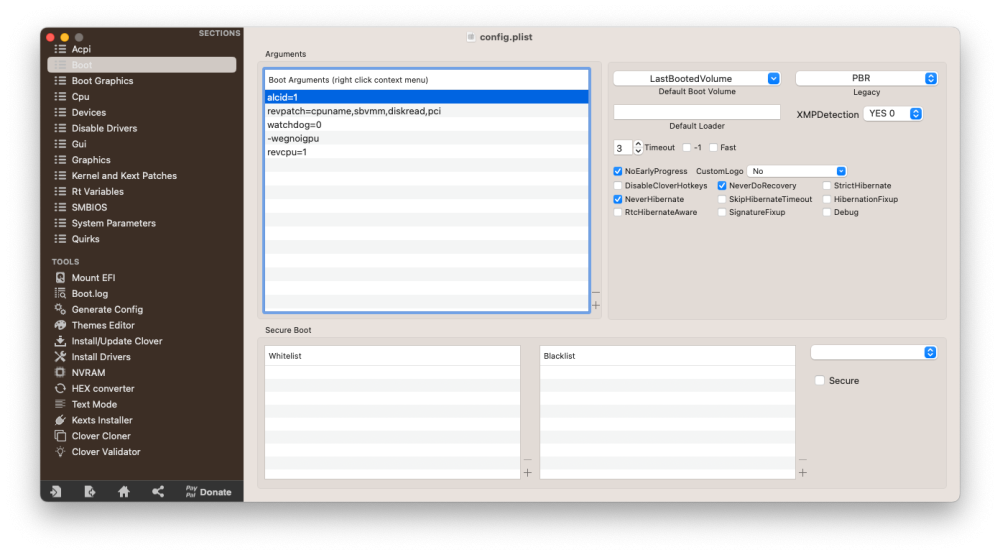Toggle the Fast timeout checkbox
Image resolution: width=1000 pixels, height=555 pixels.
(714, 147)
